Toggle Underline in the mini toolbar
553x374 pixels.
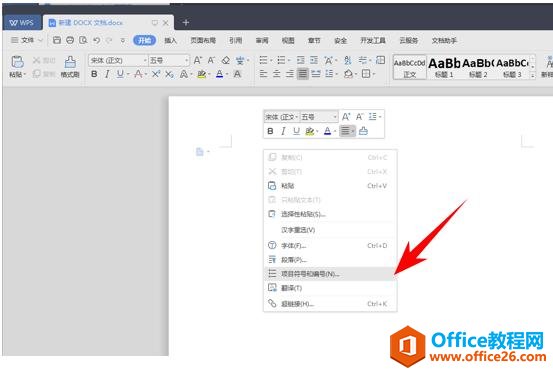point(296,131)
